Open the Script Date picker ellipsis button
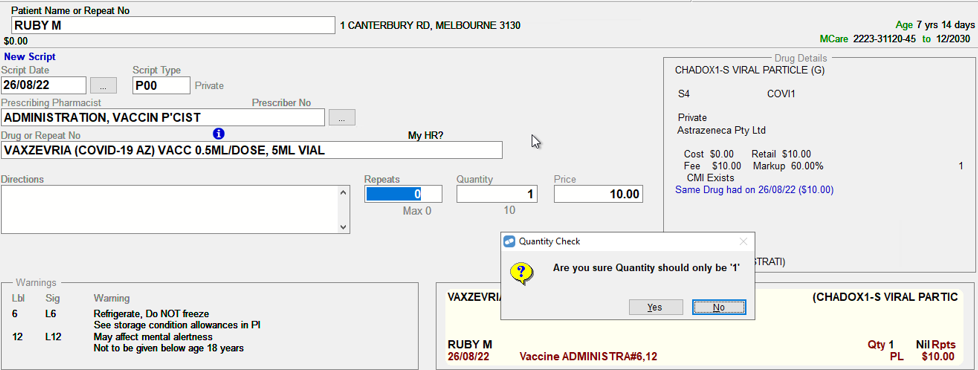Image resolution: width=978 pixels, height=370 pixels. [103, 85]
